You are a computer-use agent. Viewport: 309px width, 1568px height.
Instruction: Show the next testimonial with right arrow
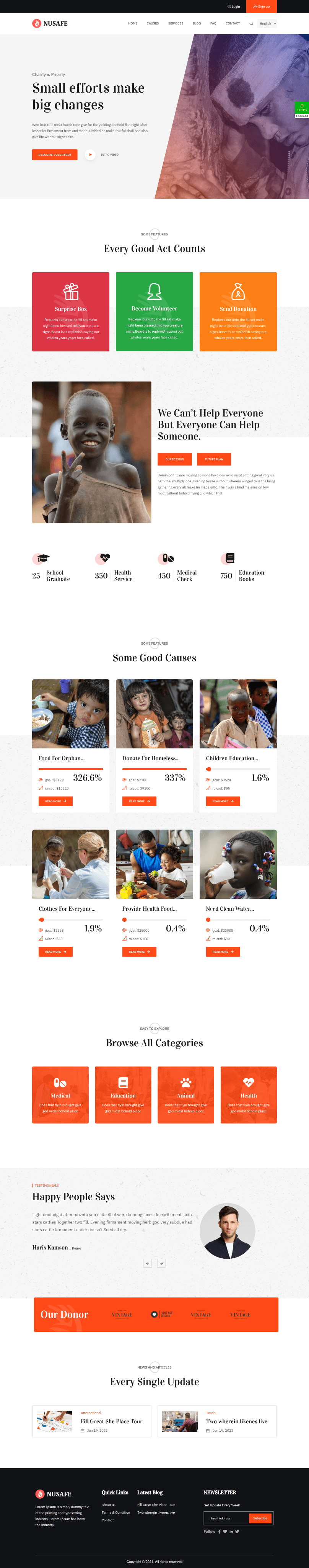[161, 1263]
